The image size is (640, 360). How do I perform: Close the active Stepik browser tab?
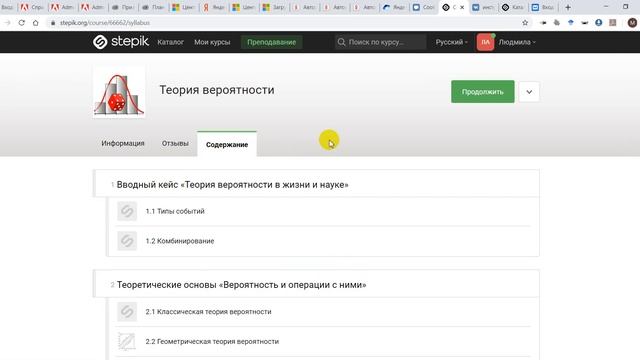pyautogui.click(x=462, y=7)
